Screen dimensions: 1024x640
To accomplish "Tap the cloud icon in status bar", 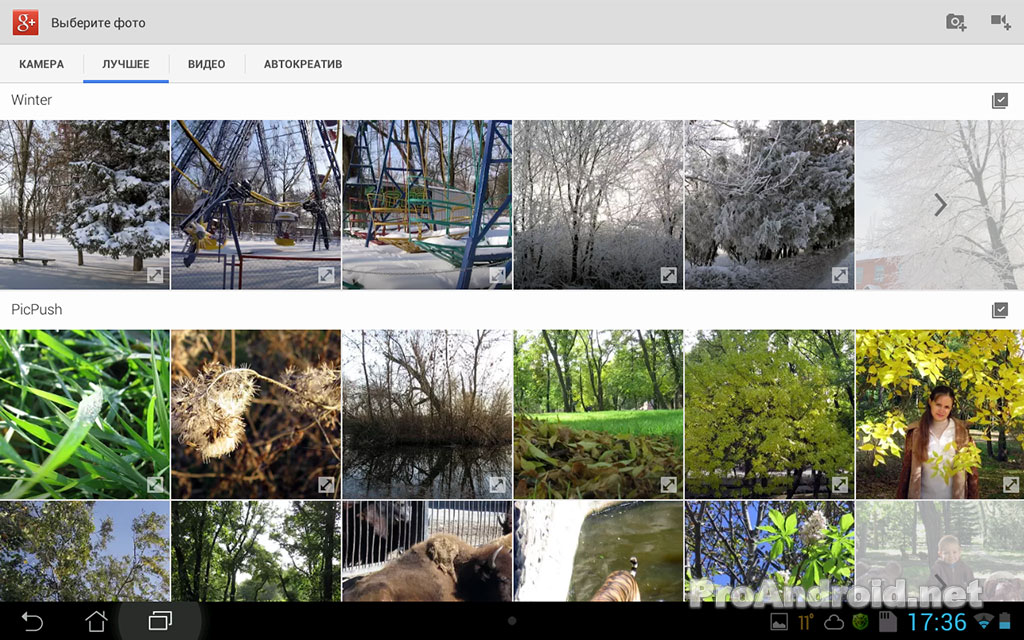I will [x=833, y=622].
